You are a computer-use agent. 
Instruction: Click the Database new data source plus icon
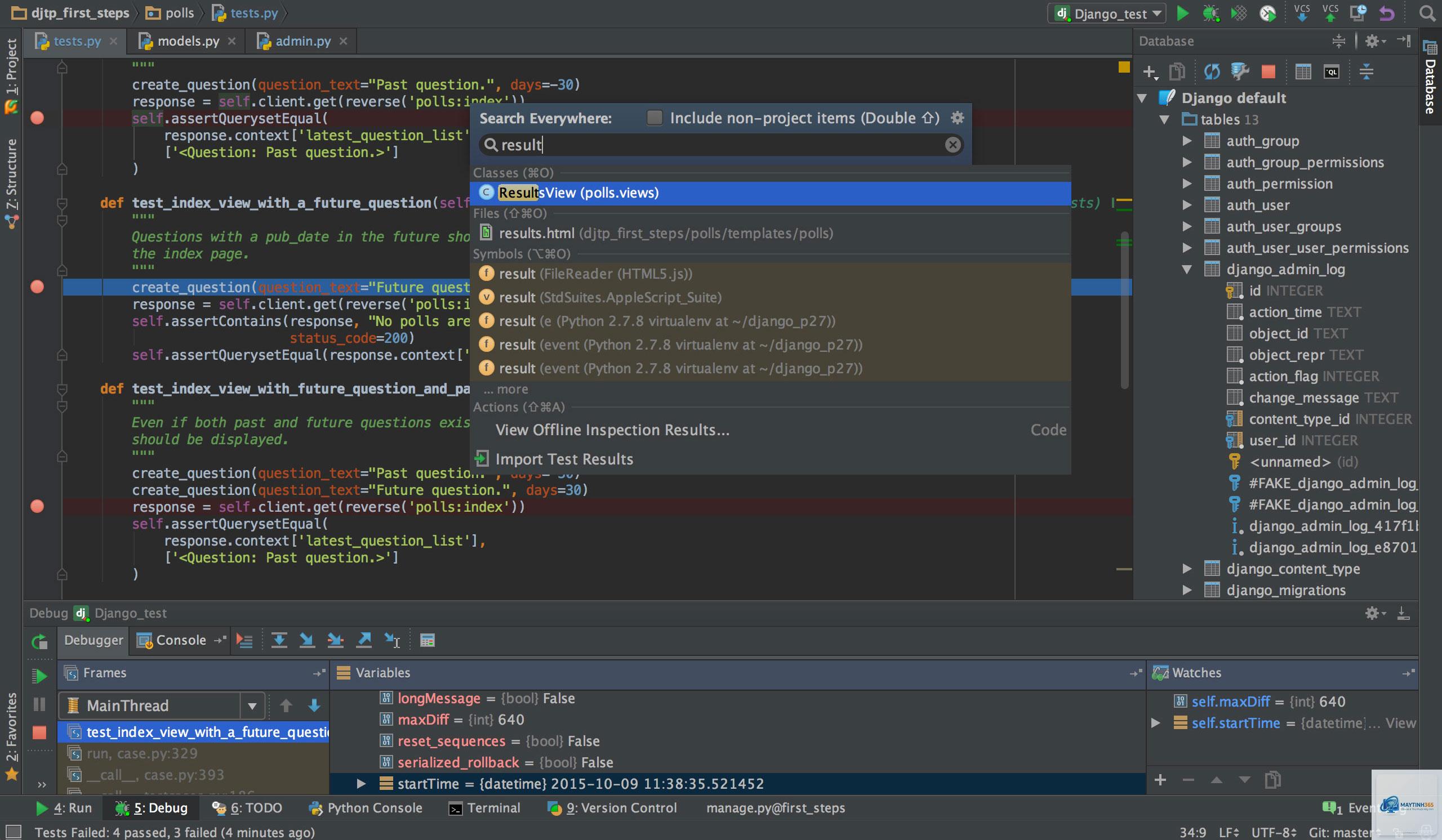pyautogui.click(x=1150, y=72)
